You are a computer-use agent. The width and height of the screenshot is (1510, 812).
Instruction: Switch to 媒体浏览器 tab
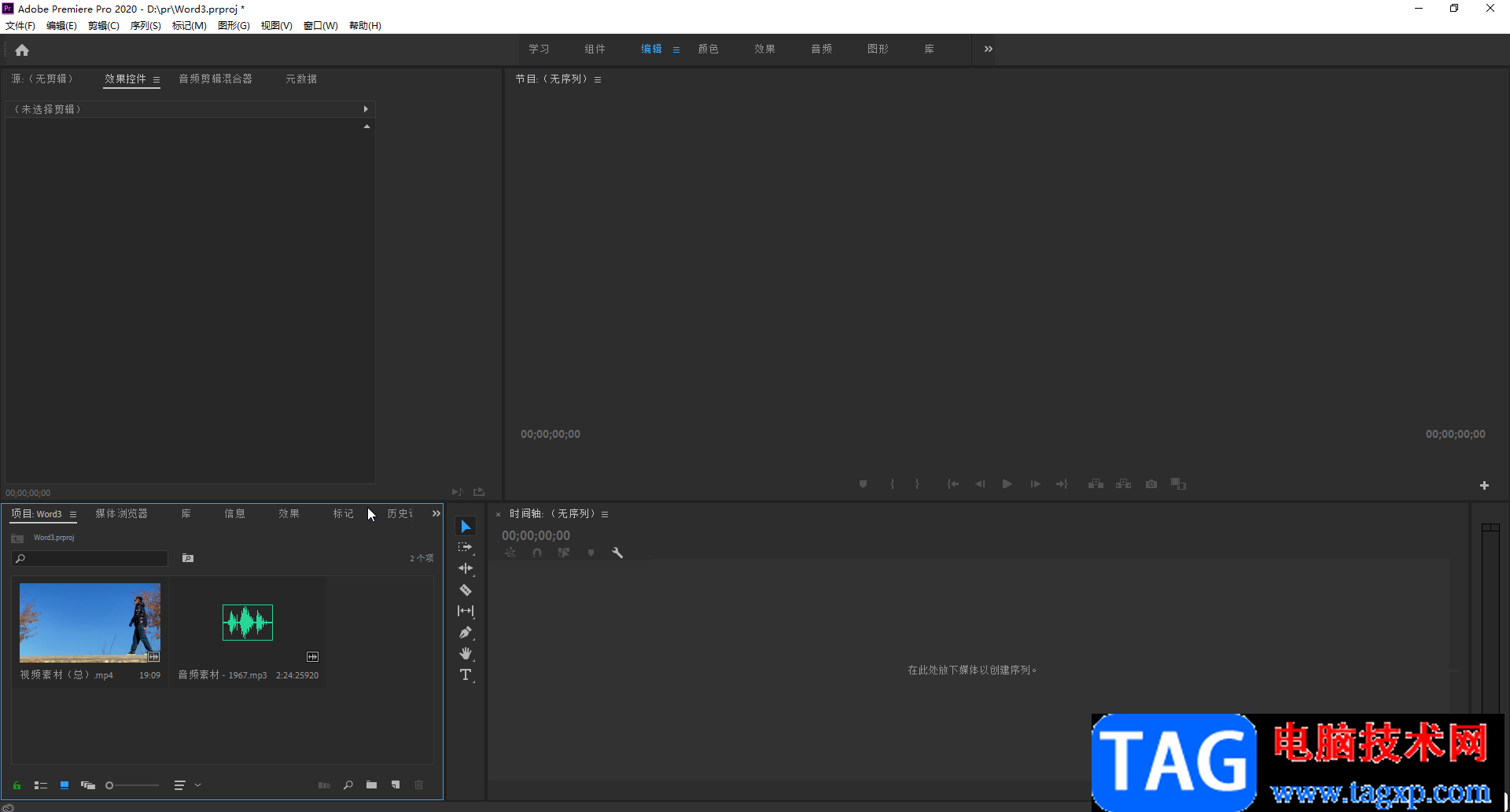[122, 514]
